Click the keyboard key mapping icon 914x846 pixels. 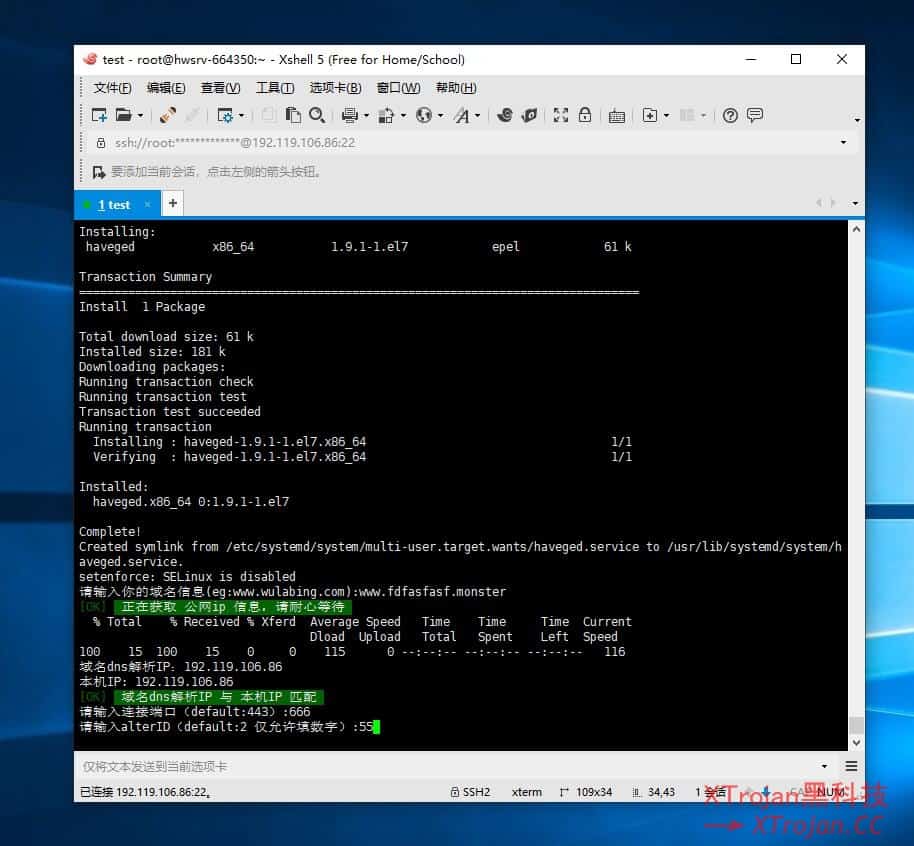click(x=617, y=116)
